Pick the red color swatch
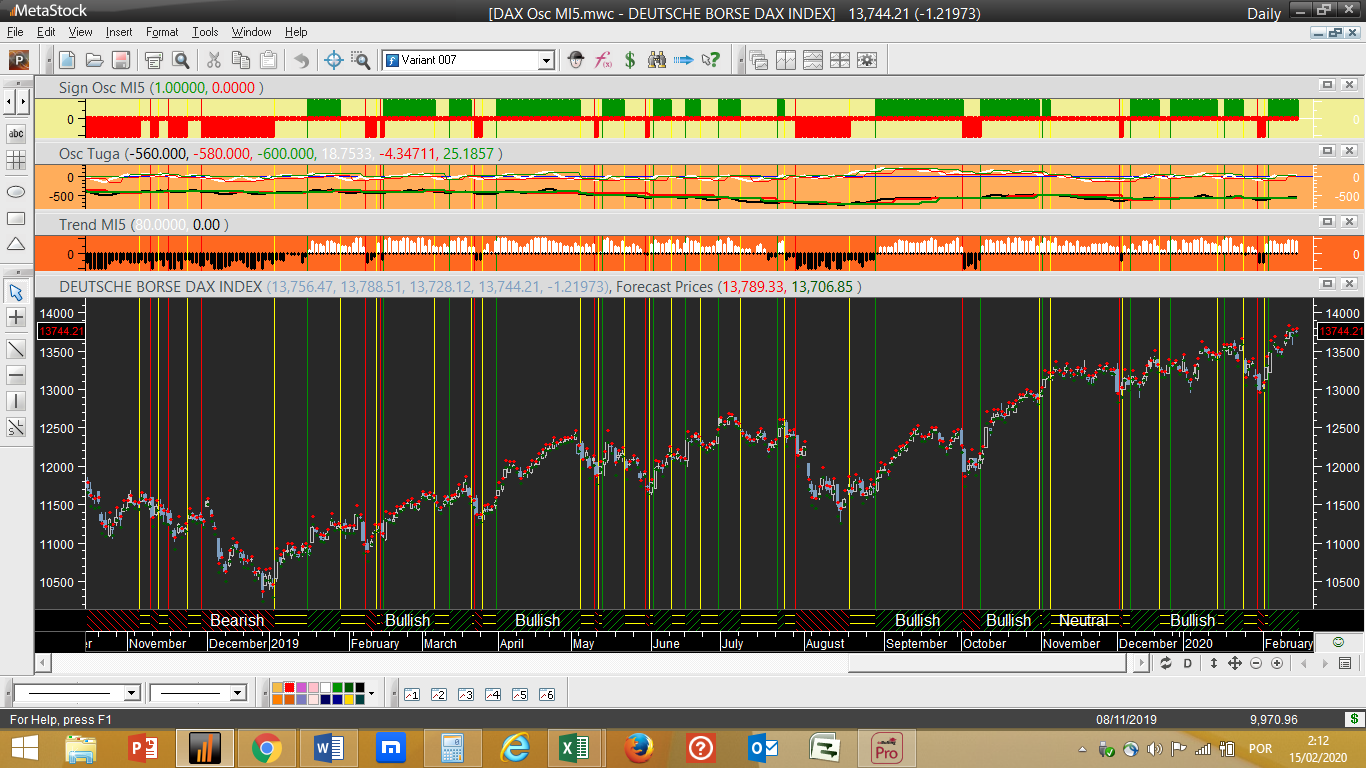Viewport: 1366px width, 768px height. coord(289,688)
